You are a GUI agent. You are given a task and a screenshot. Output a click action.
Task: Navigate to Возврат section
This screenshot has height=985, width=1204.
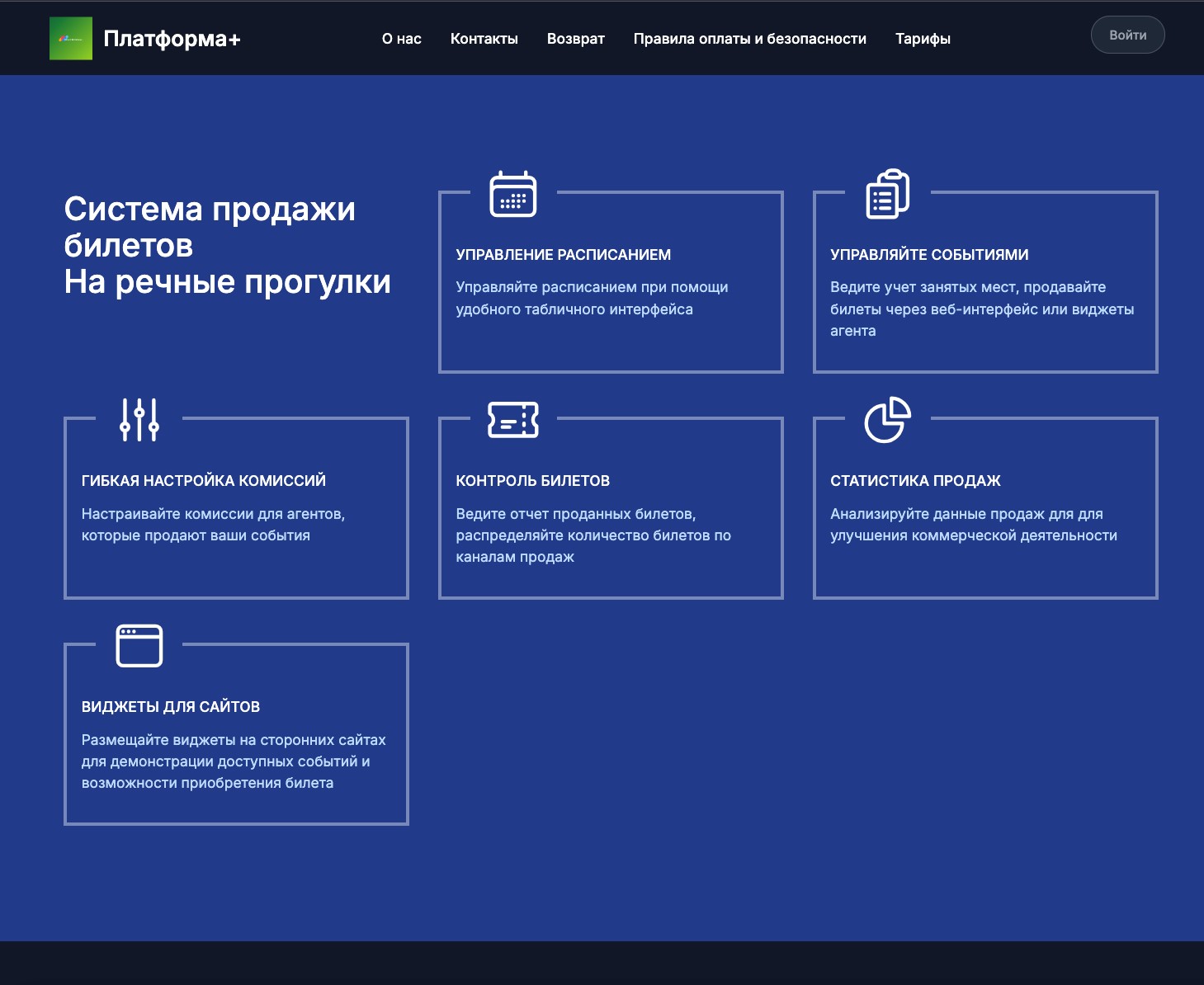[x=576, y=38]
